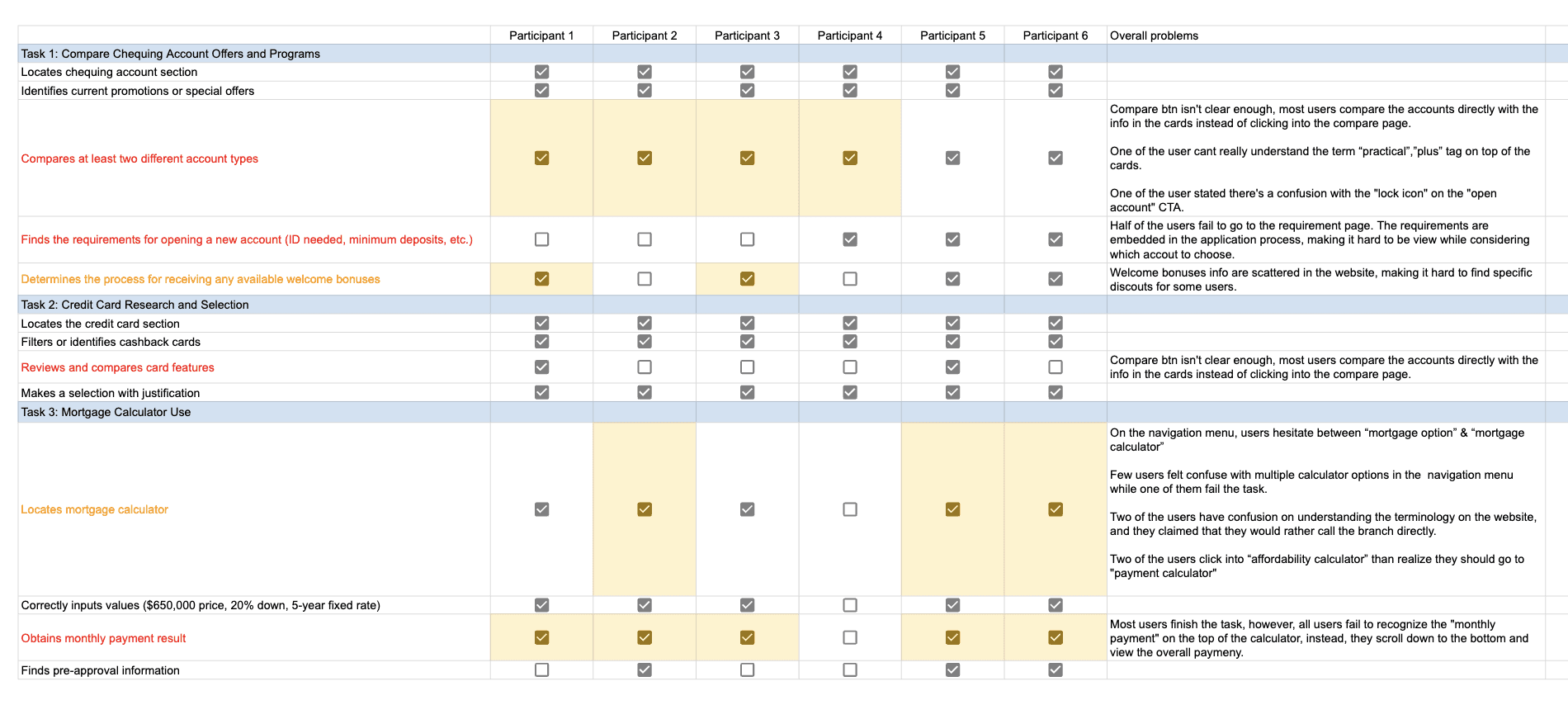The width and height of the screenshot is (1568, 705).
Task: Select Task 3 Mortgage Calculator Use row
Action: [x=792, y=412]
